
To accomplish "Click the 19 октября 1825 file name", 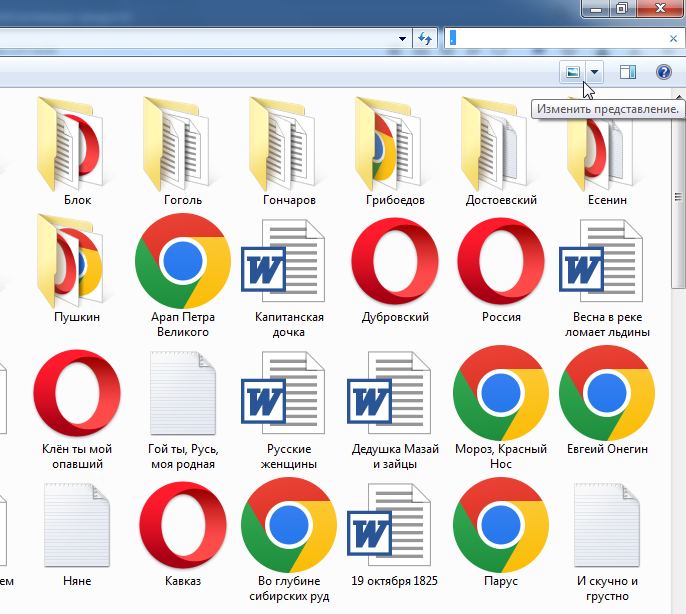I will tap(394, 581).
